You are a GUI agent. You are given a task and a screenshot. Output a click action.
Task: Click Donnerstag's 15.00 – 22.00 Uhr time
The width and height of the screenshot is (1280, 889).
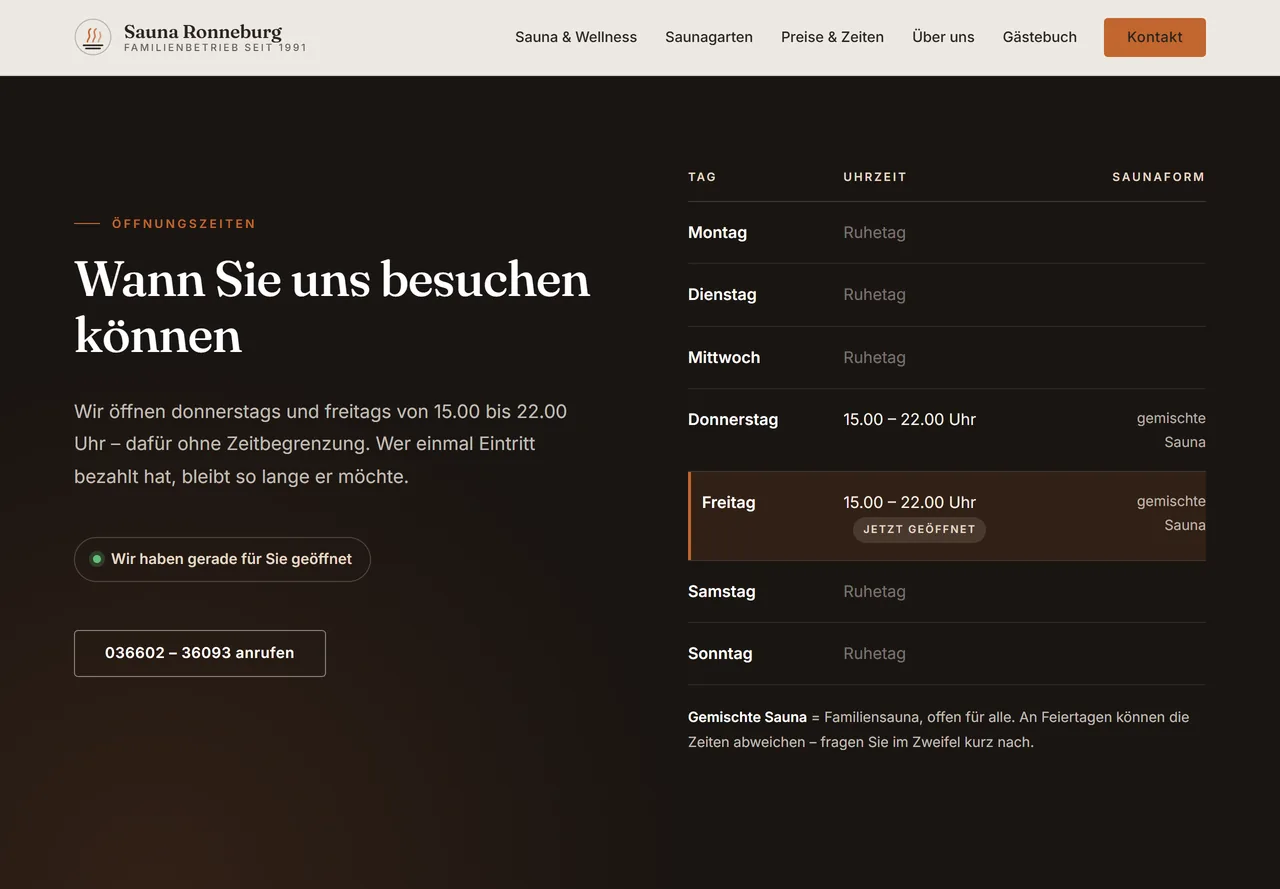(909, 419)
